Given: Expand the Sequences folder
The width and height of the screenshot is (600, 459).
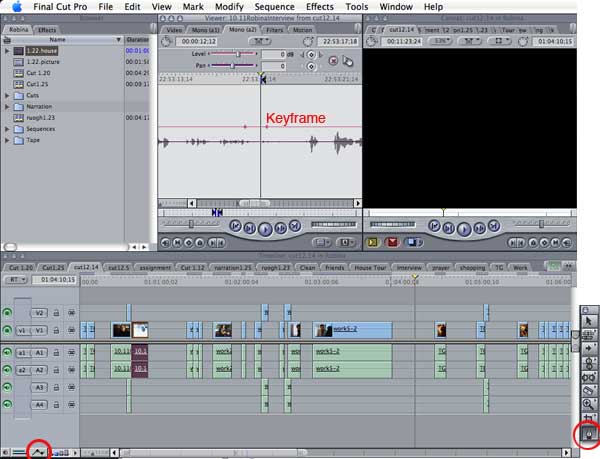Looking at the screenshot, I should (x=7, y=129).
